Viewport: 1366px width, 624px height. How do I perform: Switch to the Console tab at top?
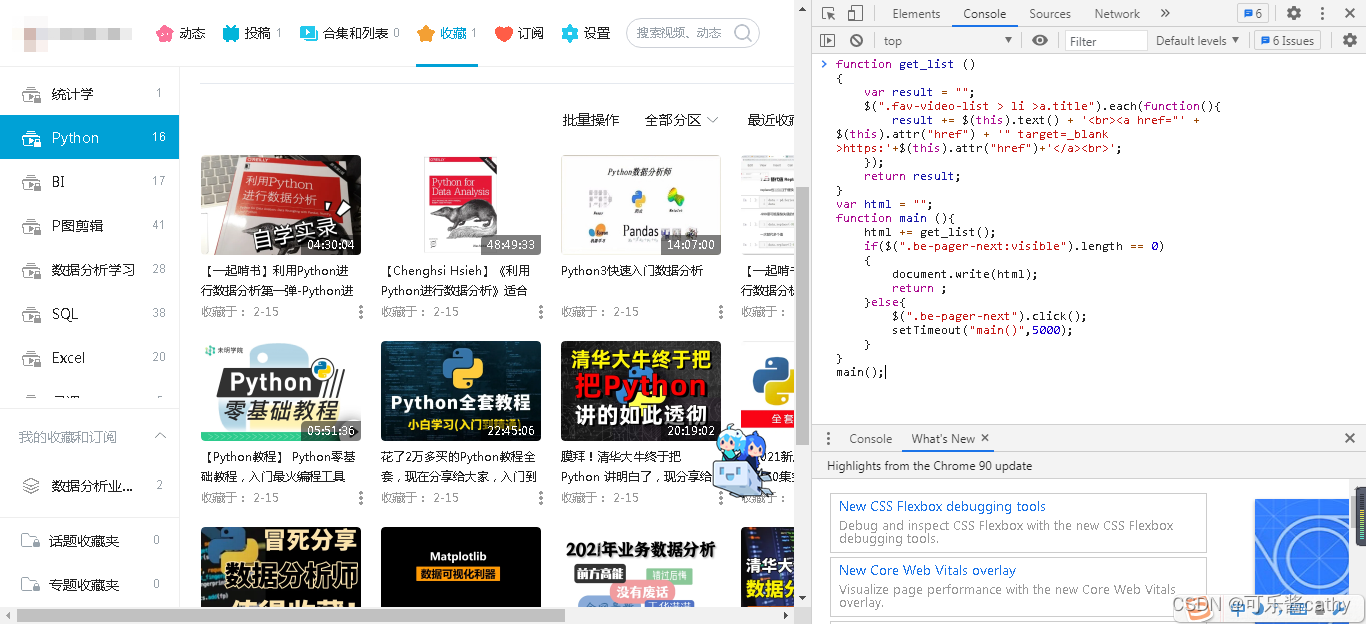pyautogui.click(x=985, y=14)
